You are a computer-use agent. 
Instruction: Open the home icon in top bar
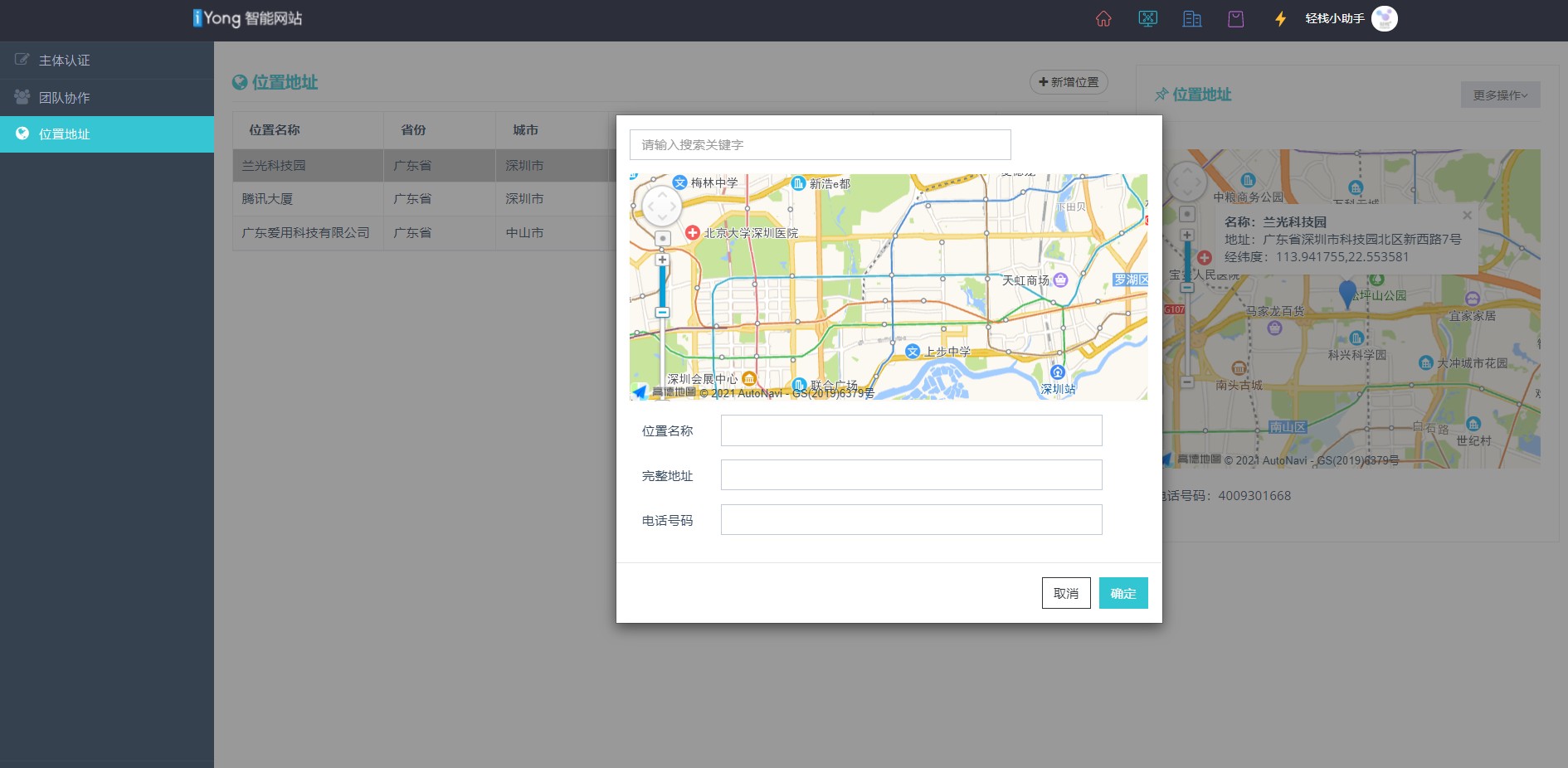coord(1103,18)
